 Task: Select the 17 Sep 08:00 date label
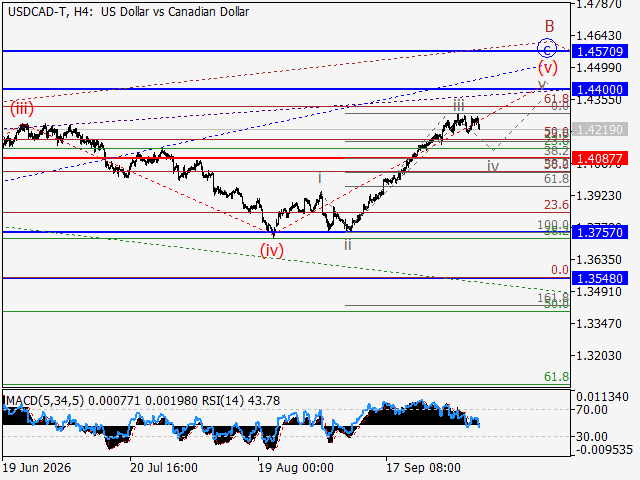(424, 468)
